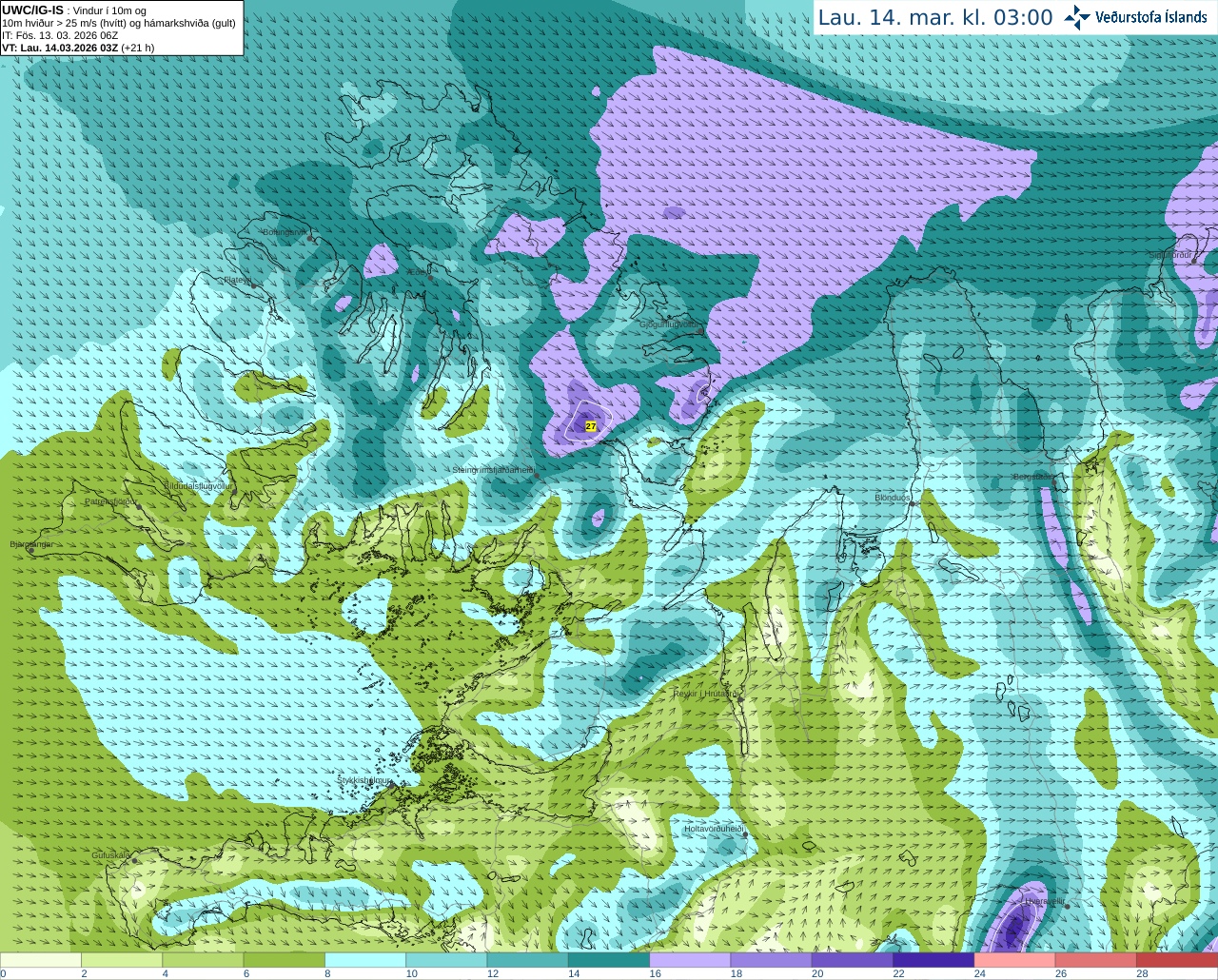Click the Stykkishólmur station label
This screenshot has height=980, width=1218.
[x=363, y=780]
